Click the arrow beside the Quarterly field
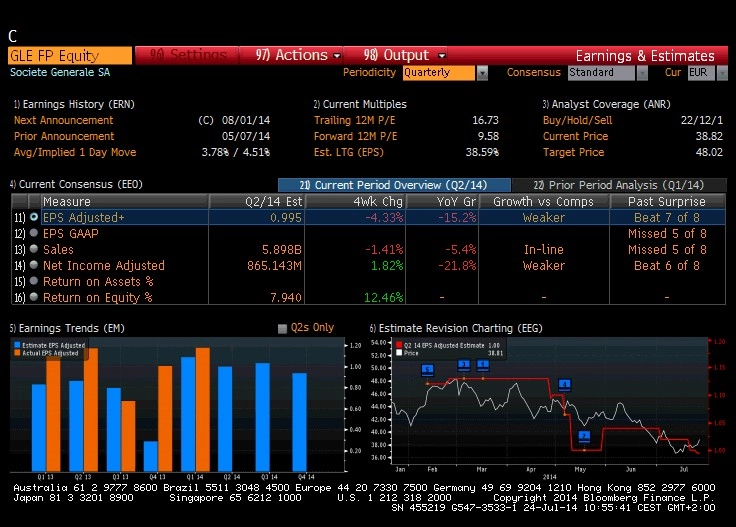 482,73
